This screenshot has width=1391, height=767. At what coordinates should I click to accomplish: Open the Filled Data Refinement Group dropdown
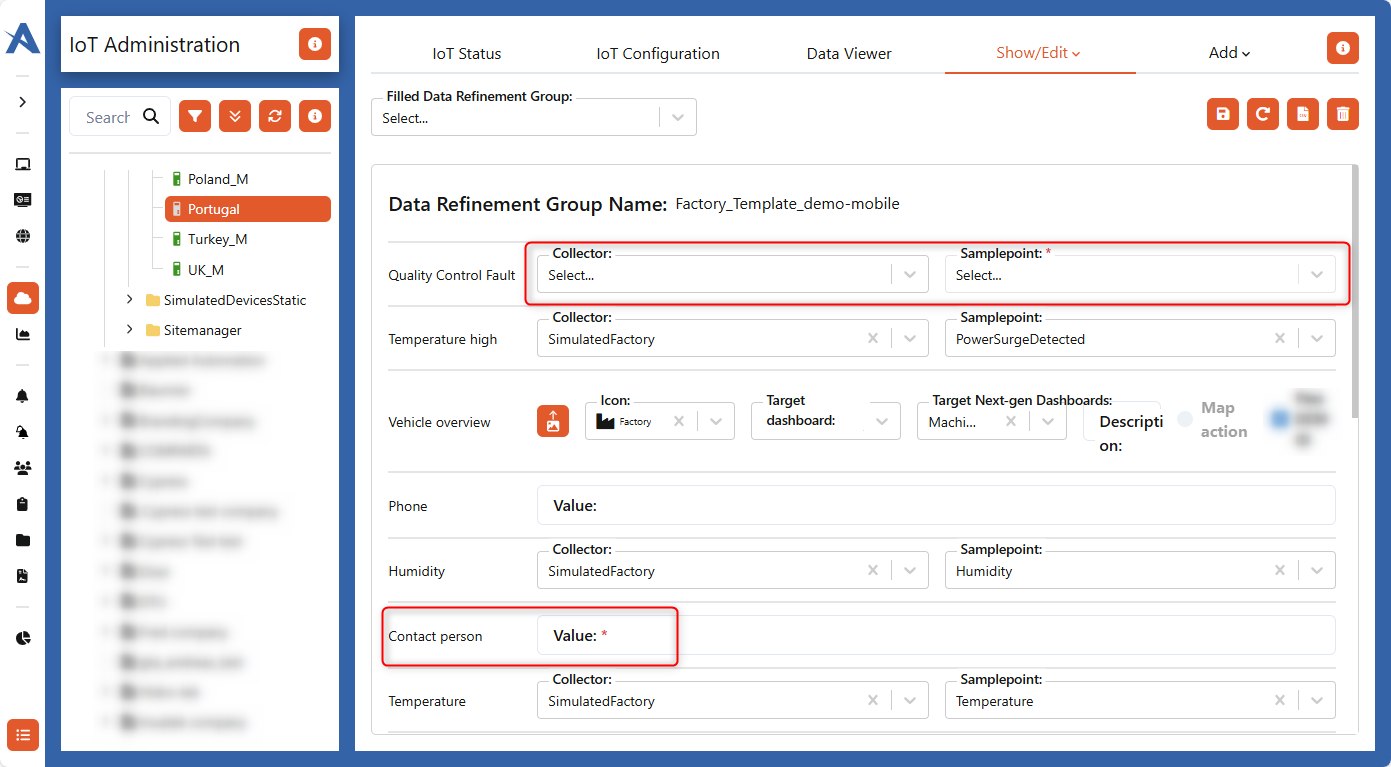[x=678, y=117]
